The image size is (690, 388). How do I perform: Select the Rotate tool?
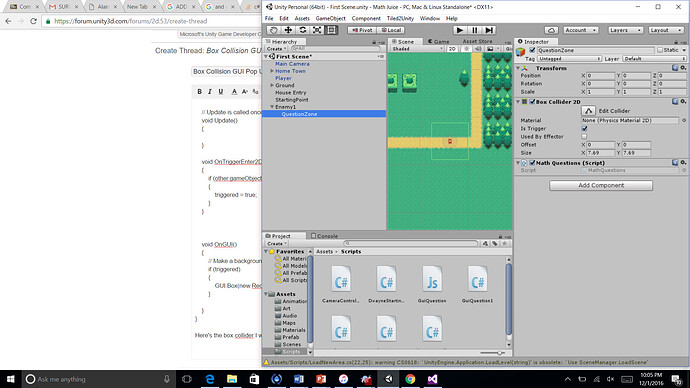click(303, 30)
